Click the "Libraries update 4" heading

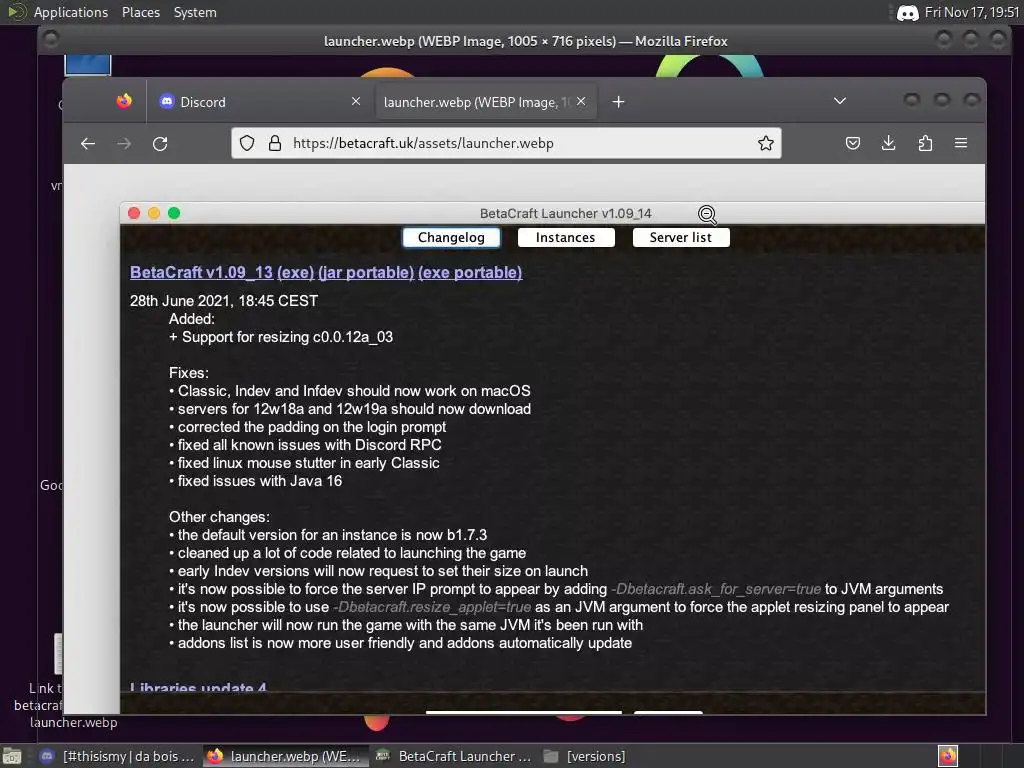coord(198,688)
